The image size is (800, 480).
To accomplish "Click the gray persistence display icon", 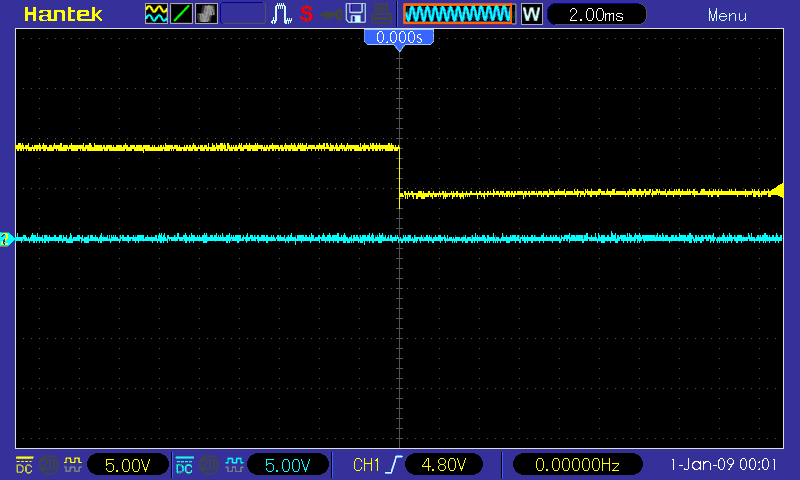I will pos(206,14).
